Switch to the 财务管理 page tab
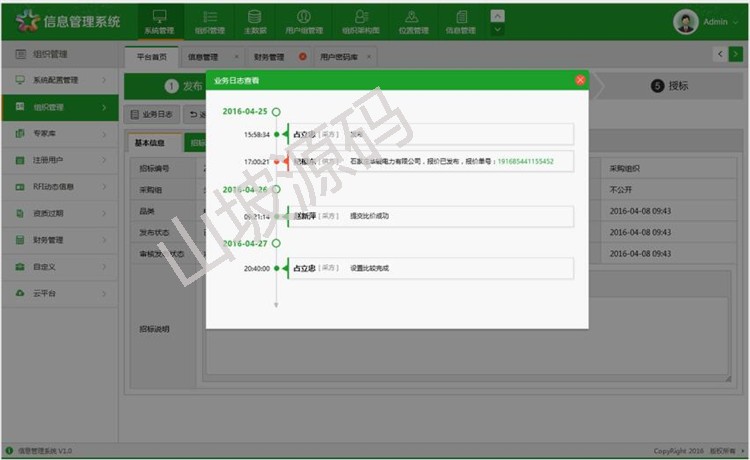 coord(269,57)
